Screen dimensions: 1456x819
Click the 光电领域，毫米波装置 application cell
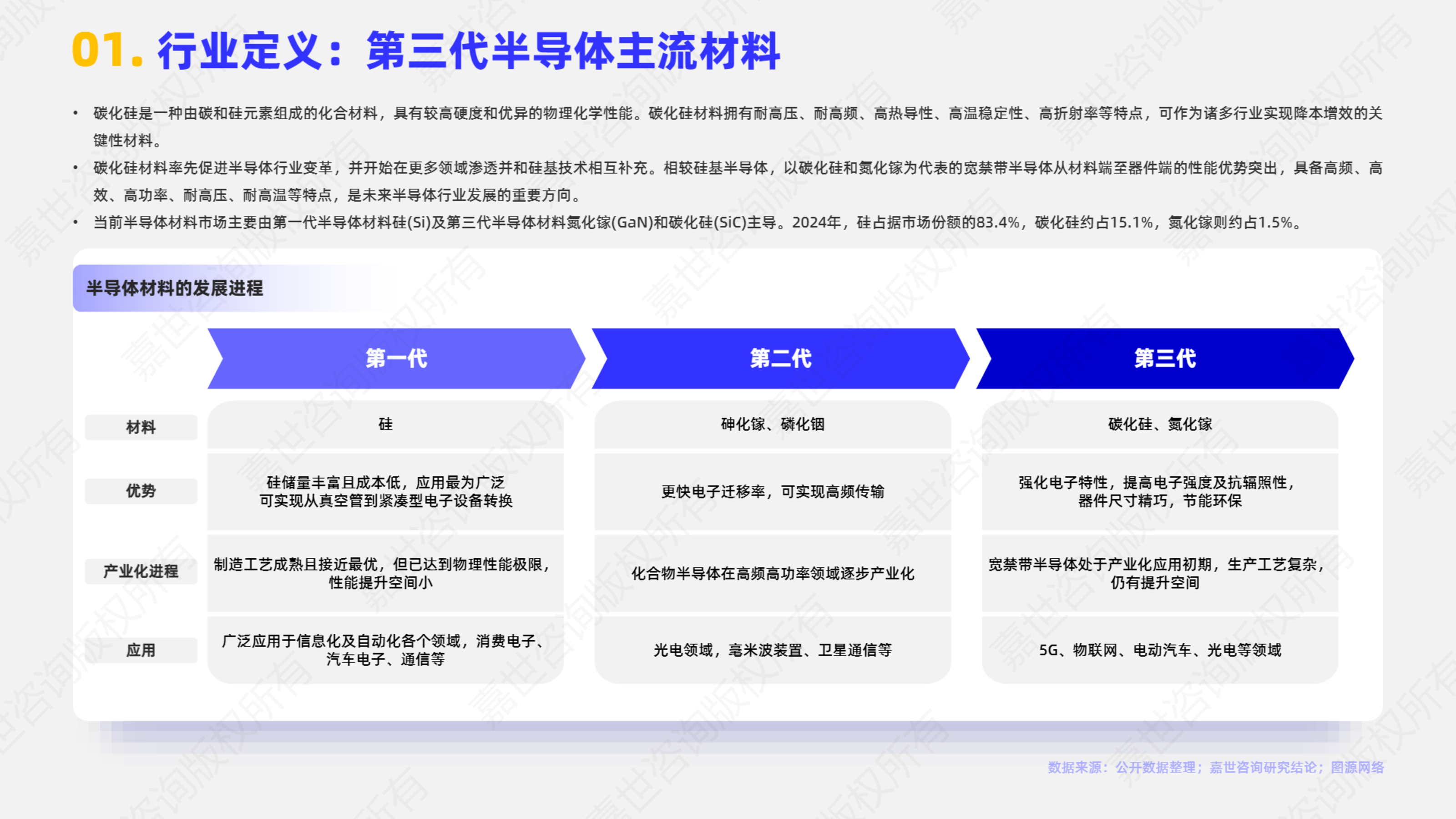(772, 650)
